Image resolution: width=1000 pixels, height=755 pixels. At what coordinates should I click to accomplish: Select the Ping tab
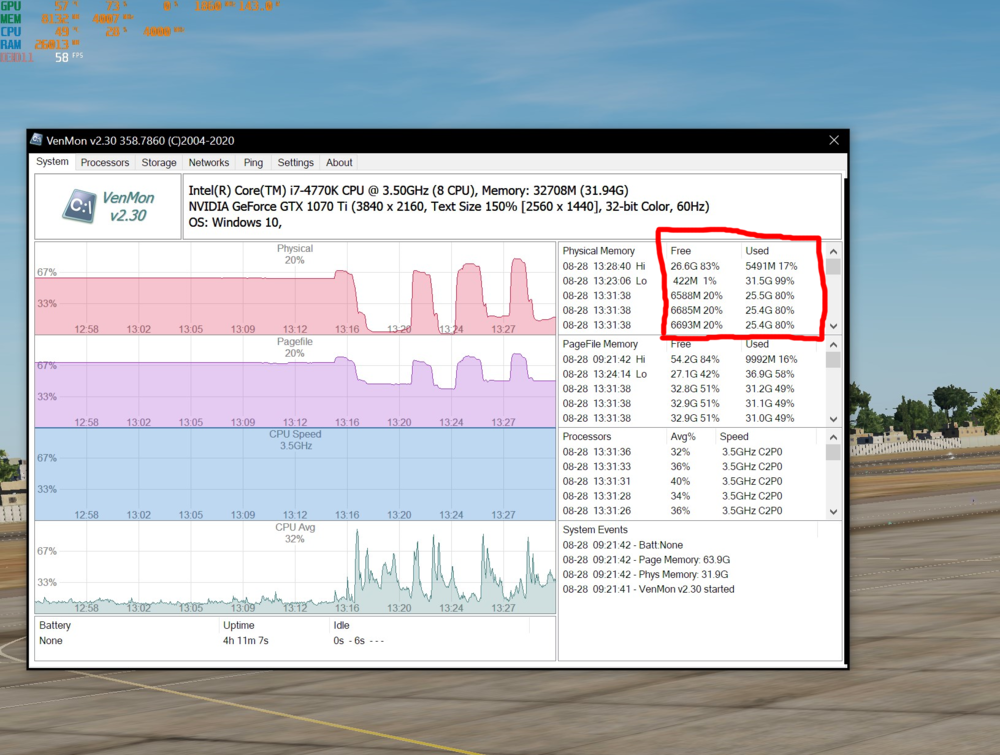(x=253, y=163)
